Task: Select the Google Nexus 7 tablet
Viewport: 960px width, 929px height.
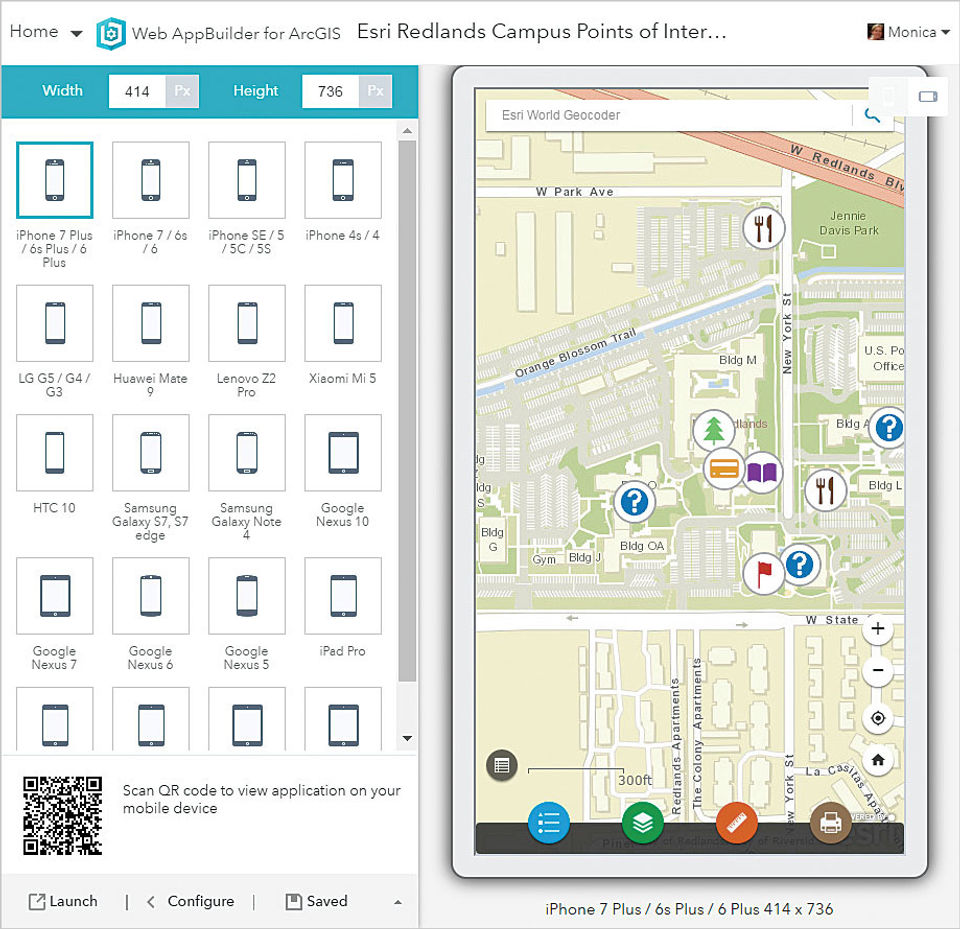Action: [x=54, y=595]
